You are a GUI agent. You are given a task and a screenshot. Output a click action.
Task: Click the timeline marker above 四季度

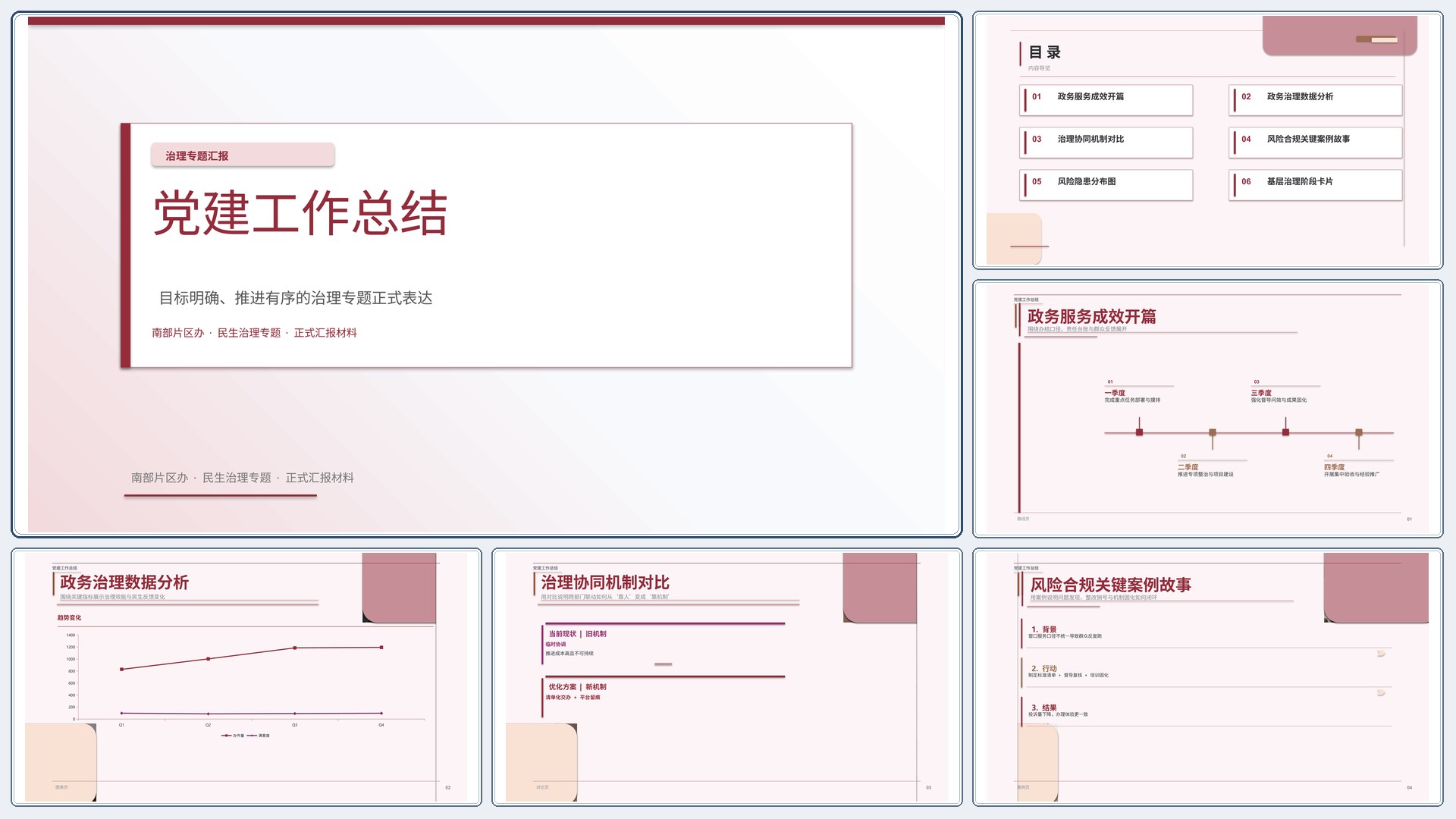[1359, 432]
